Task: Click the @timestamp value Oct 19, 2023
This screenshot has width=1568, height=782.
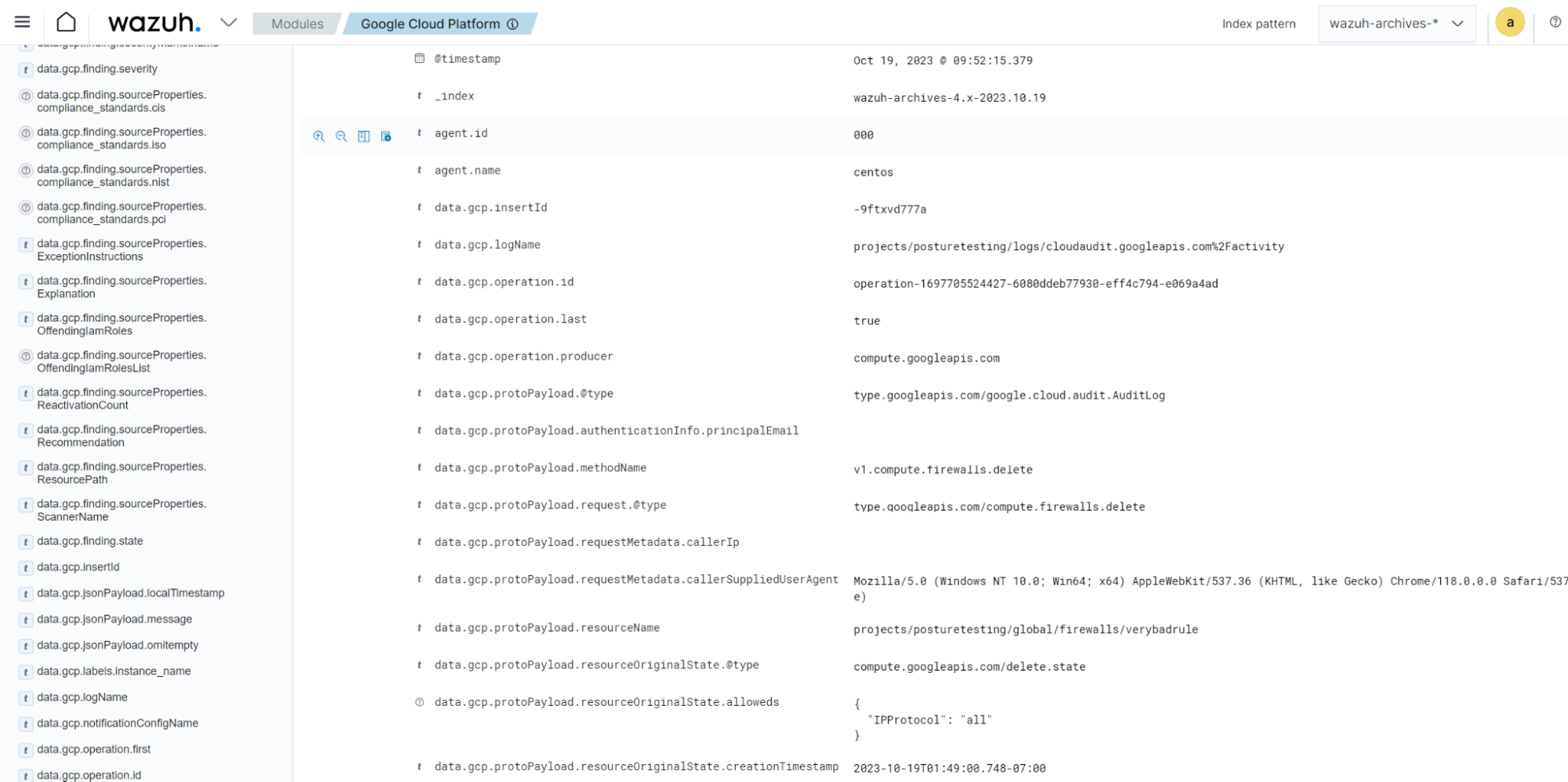Action: tap(943, 60)
